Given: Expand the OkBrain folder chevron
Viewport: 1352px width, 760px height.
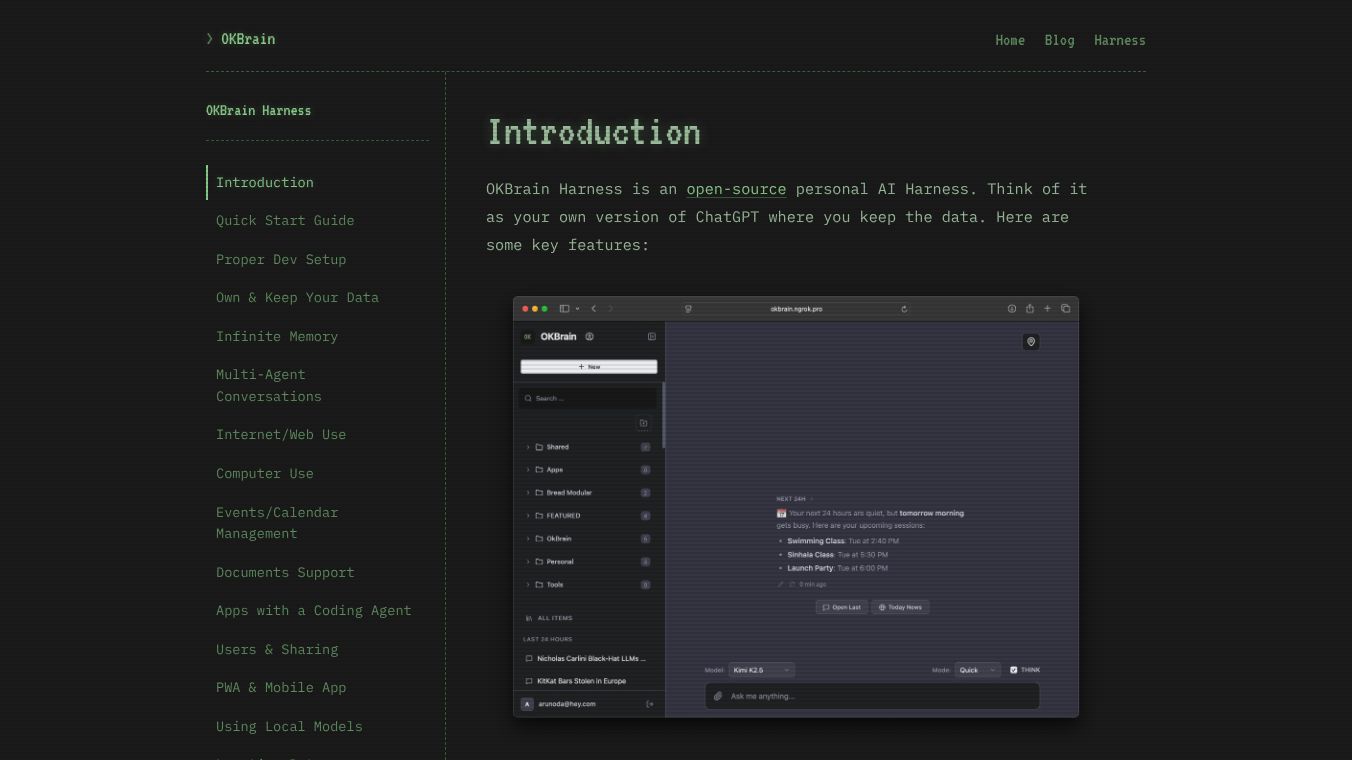Looking at the screenshot, I should click(x=528, y=539).
